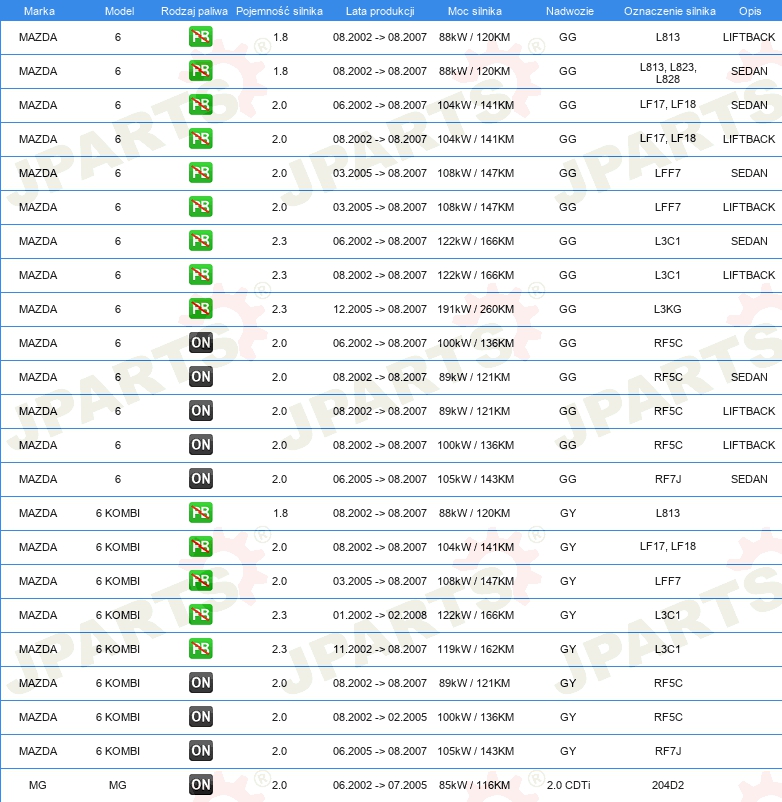Select the GY body cell in the 119kW row
The width and height of the screenshot is (782, 802).
(568, 649)
